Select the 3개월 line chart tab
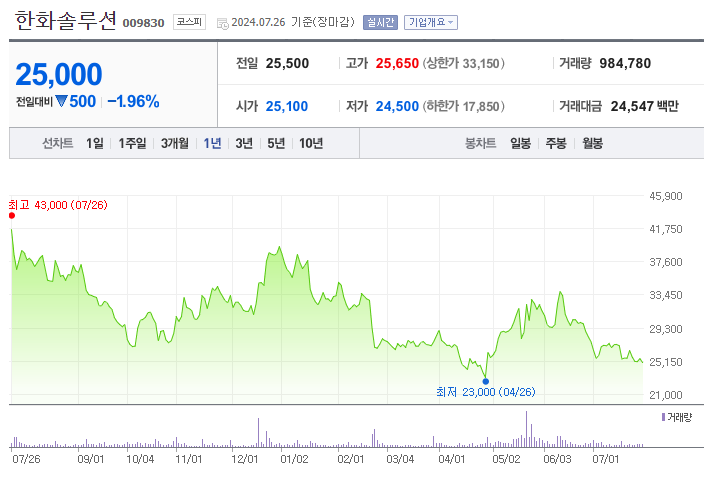The image size is (704, 480). pyautogui.click(x=175, y=143)
